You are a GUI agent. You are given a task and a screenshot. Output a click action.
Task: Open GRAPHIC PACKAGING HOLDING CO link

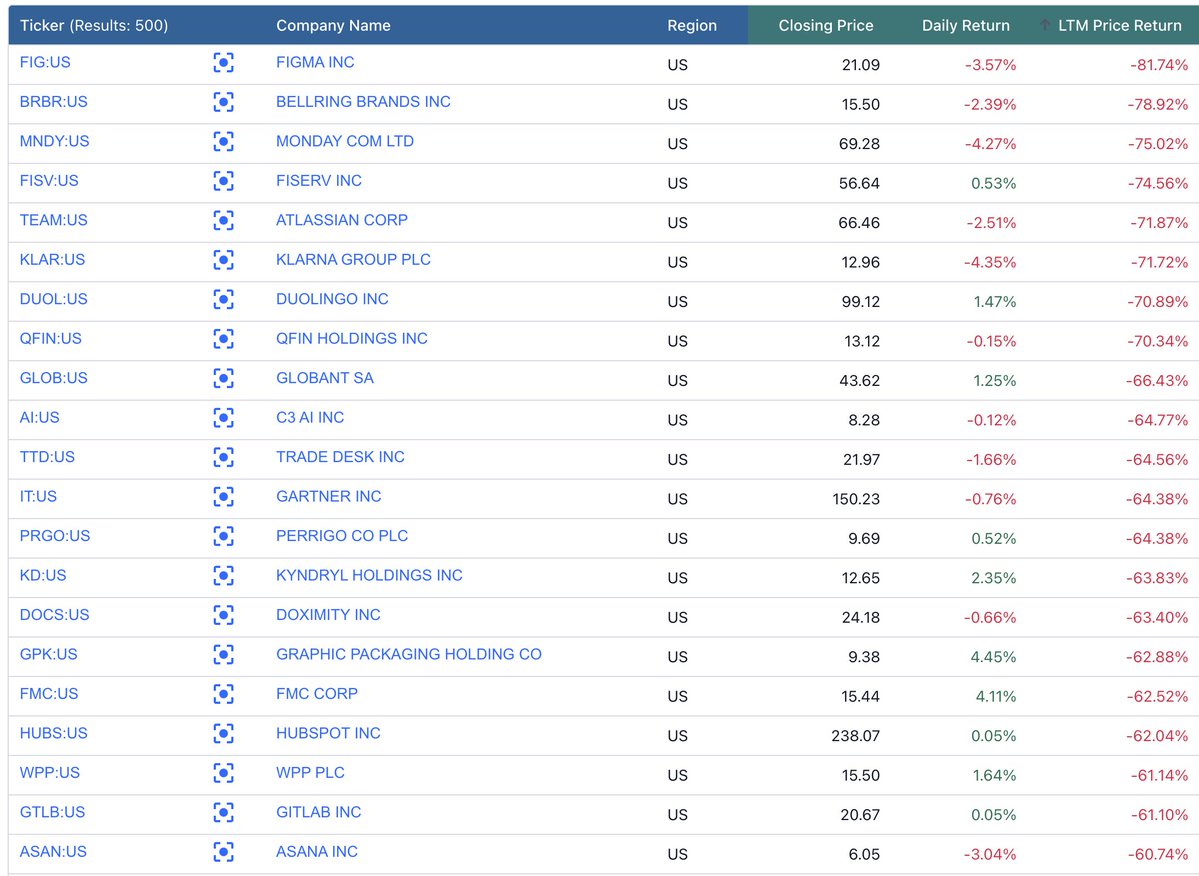point(409,654)
